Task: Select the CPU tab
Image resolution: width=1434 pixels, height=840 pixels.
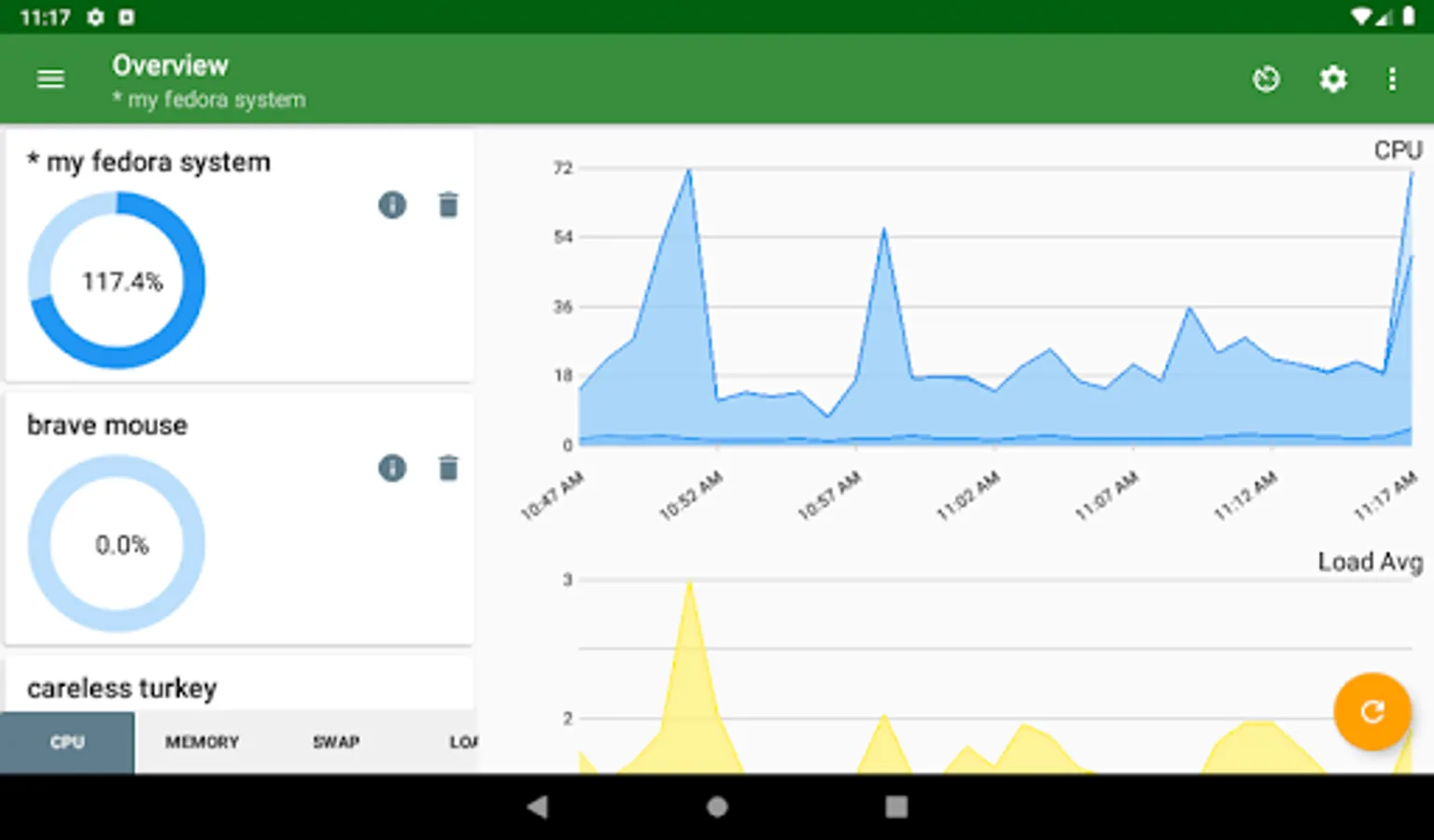Action: click(x=67, y=742)
